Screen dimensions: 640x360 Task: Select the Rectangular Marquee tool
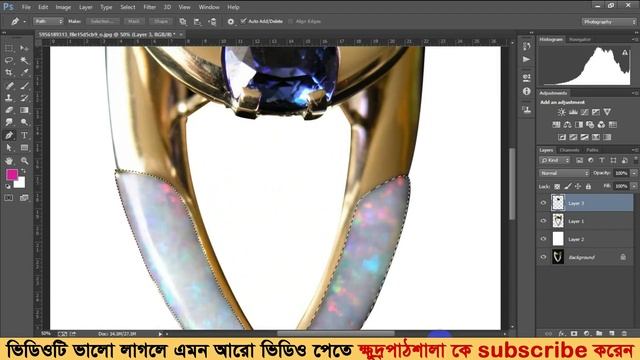[9, 48]
